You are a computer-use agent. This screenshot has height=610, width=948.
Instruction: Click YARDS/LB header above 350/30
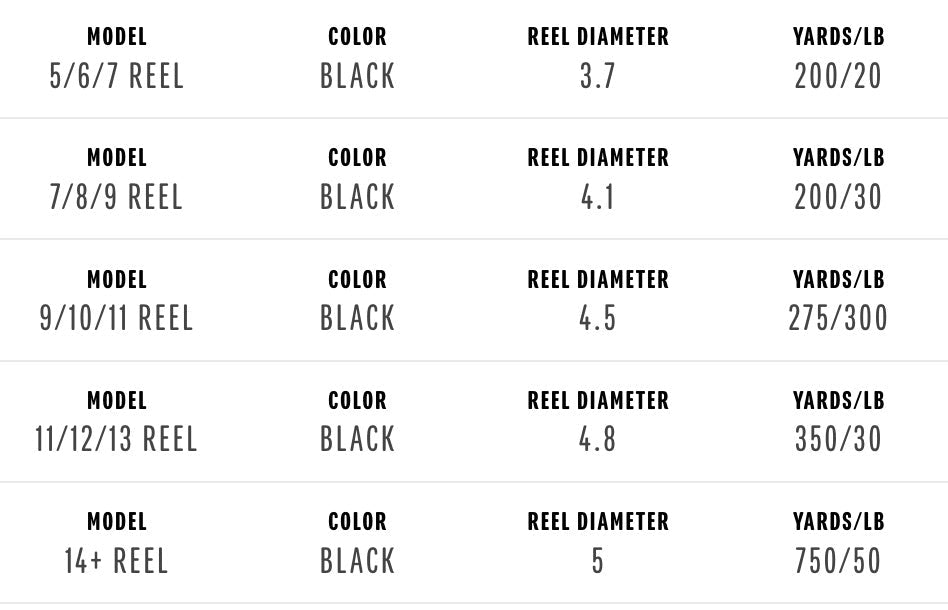pos(838,401)
